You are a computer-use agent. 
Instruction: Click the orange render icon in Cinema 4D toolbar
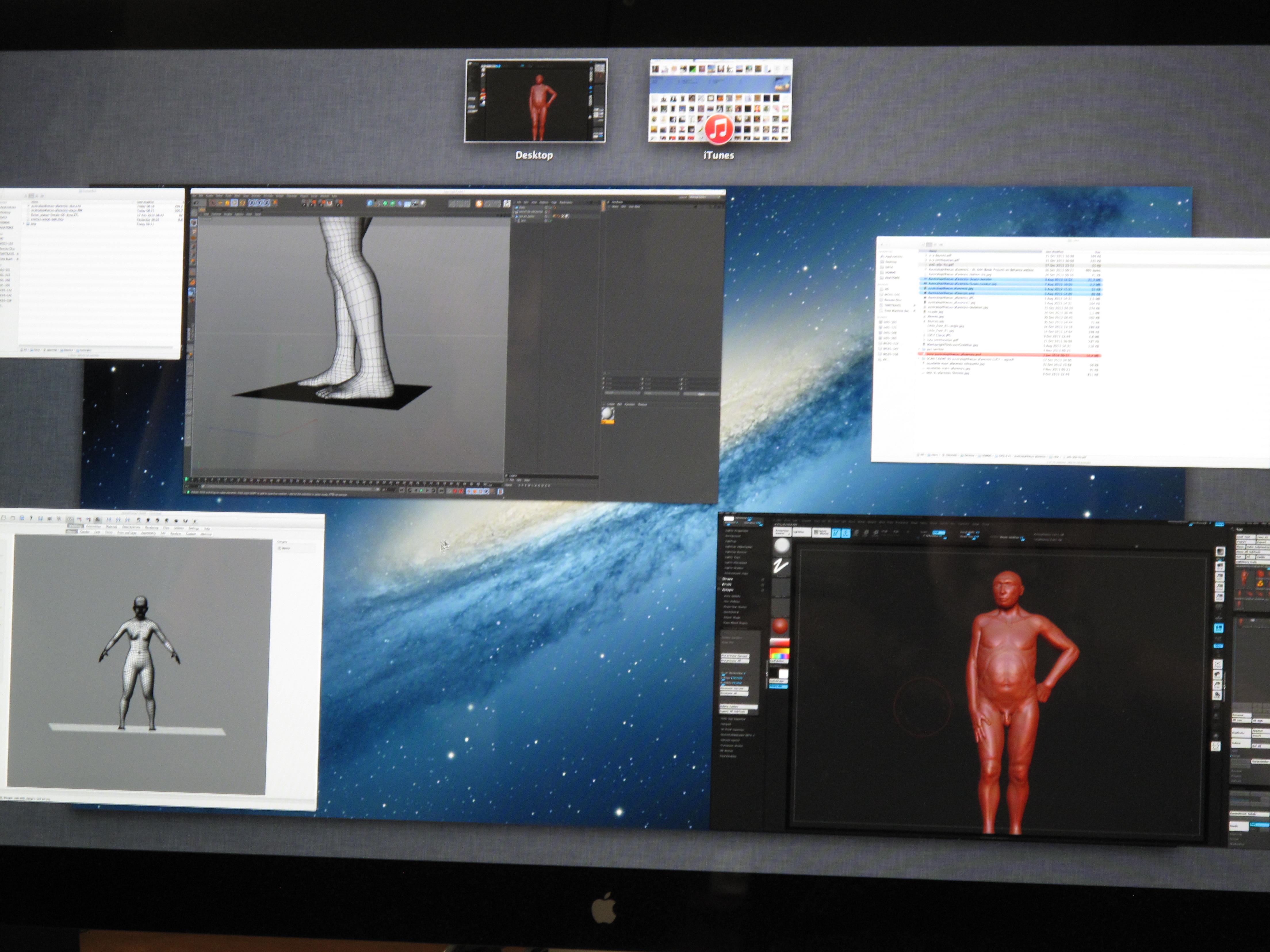[479, 204]
